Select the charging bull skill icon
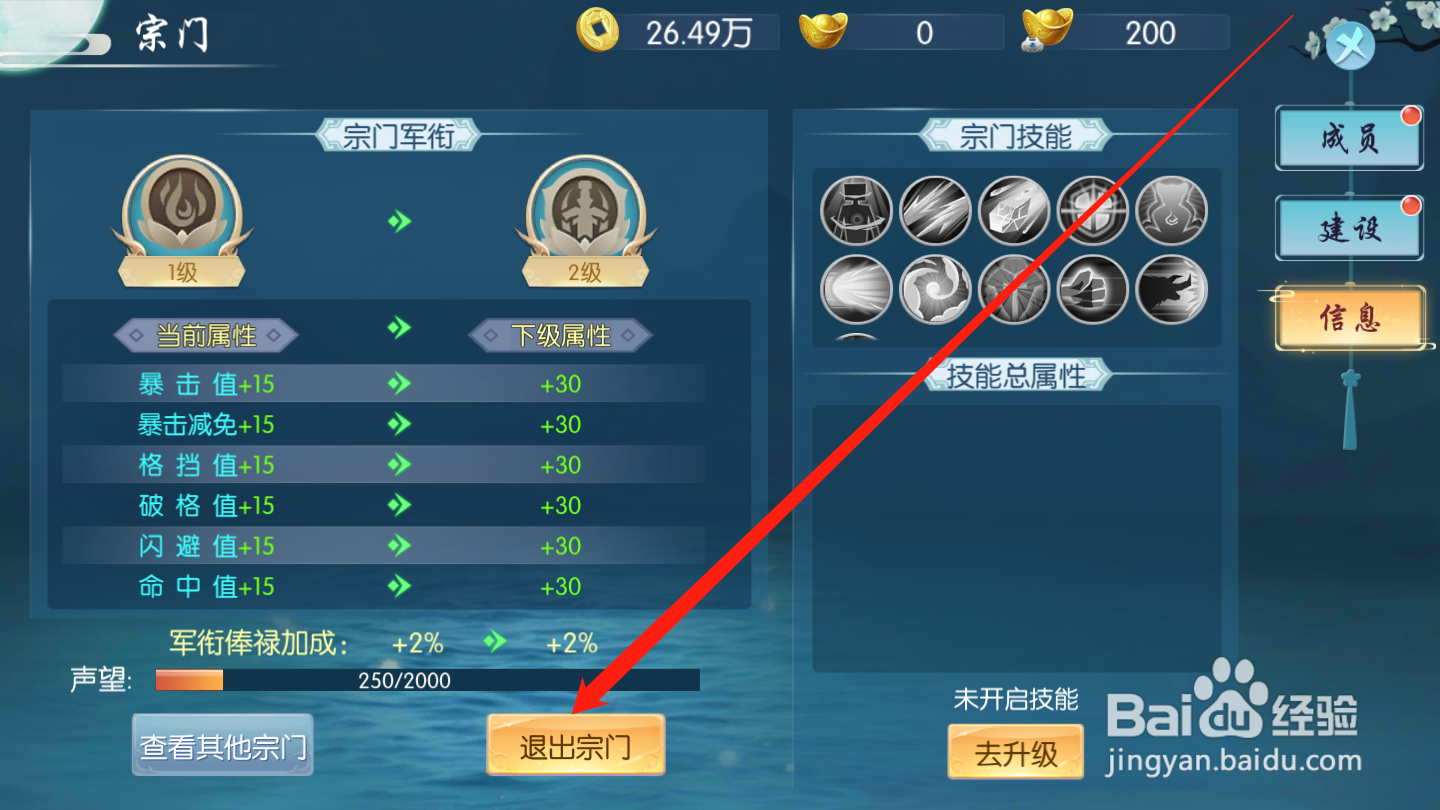The image size is (1440, 810). point(1172,290)
